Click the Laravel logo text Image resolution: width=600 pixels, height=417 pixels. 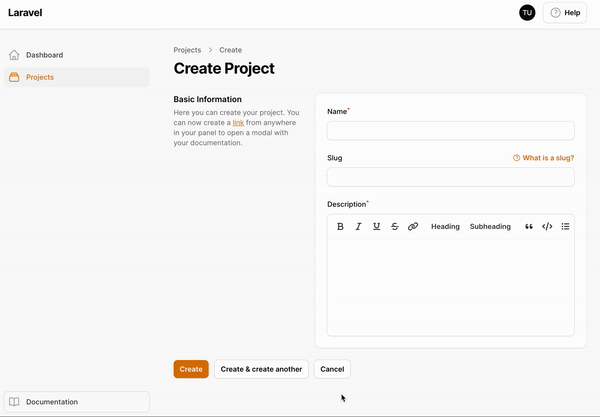pyautogui.click(x=25, y=13)
